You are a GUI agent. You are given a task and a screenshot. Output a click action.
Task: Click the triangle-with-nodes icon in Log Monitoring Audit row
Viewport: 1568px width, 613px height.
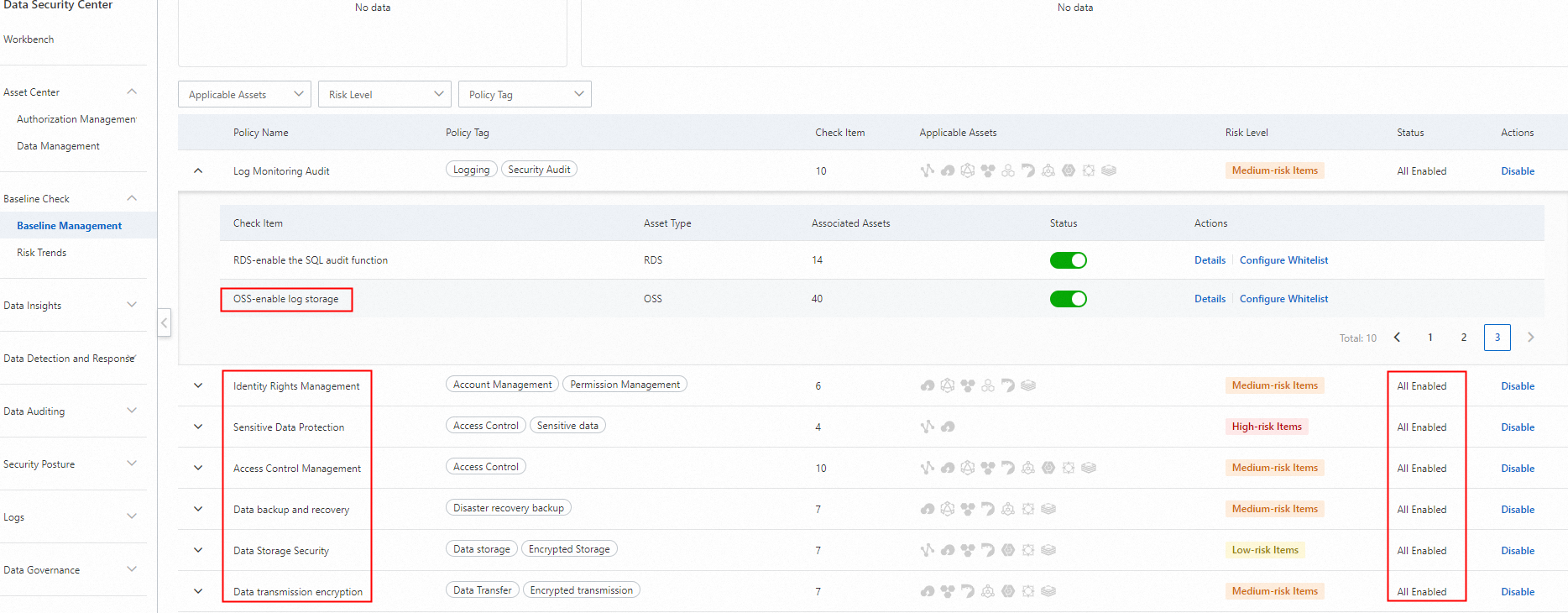pos(1048,170)
